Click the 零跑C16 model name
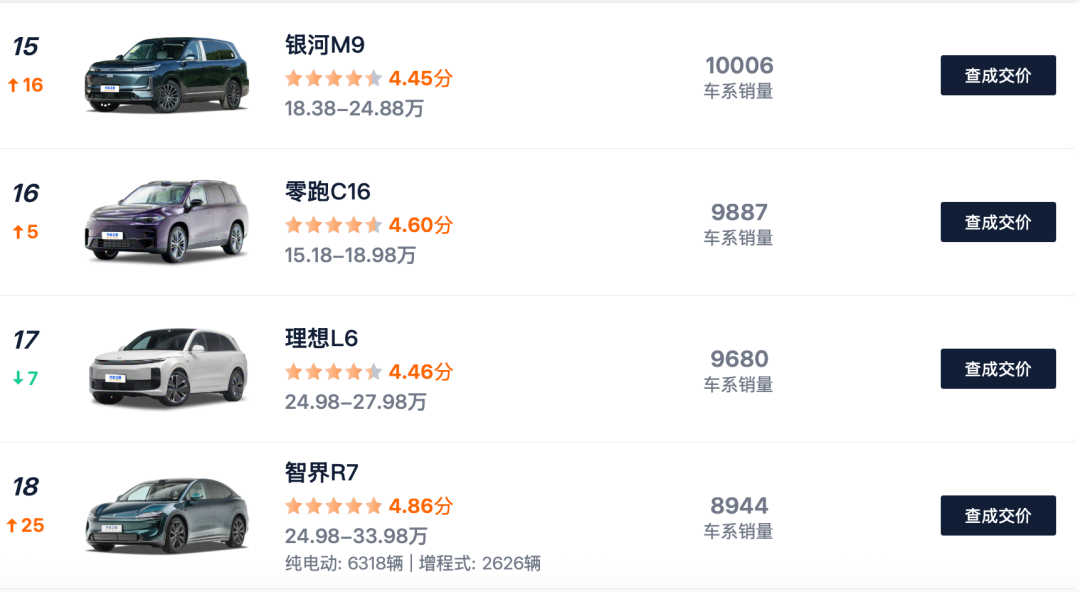The width and height of the screenshot is (1080, 592). click(328, 192)
